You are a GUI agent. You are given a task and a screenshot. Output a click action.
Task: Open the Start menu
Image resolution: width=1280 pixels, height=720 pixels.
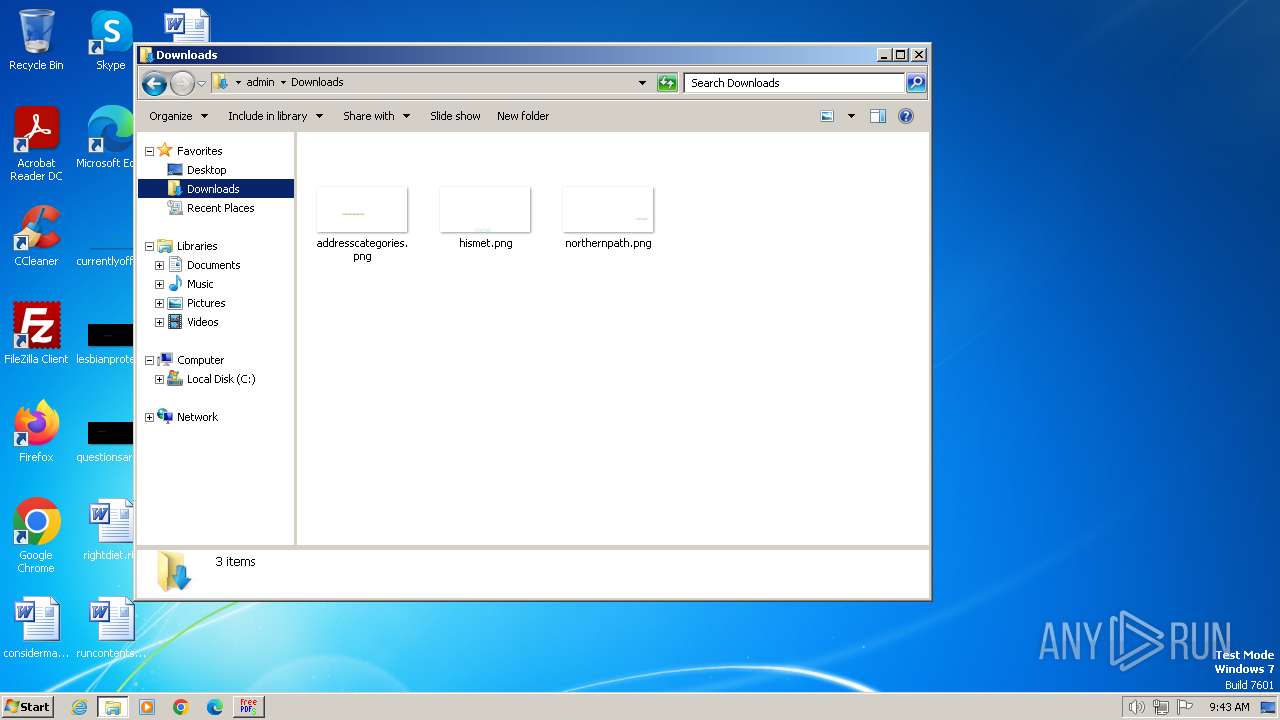tap(27, 706)
